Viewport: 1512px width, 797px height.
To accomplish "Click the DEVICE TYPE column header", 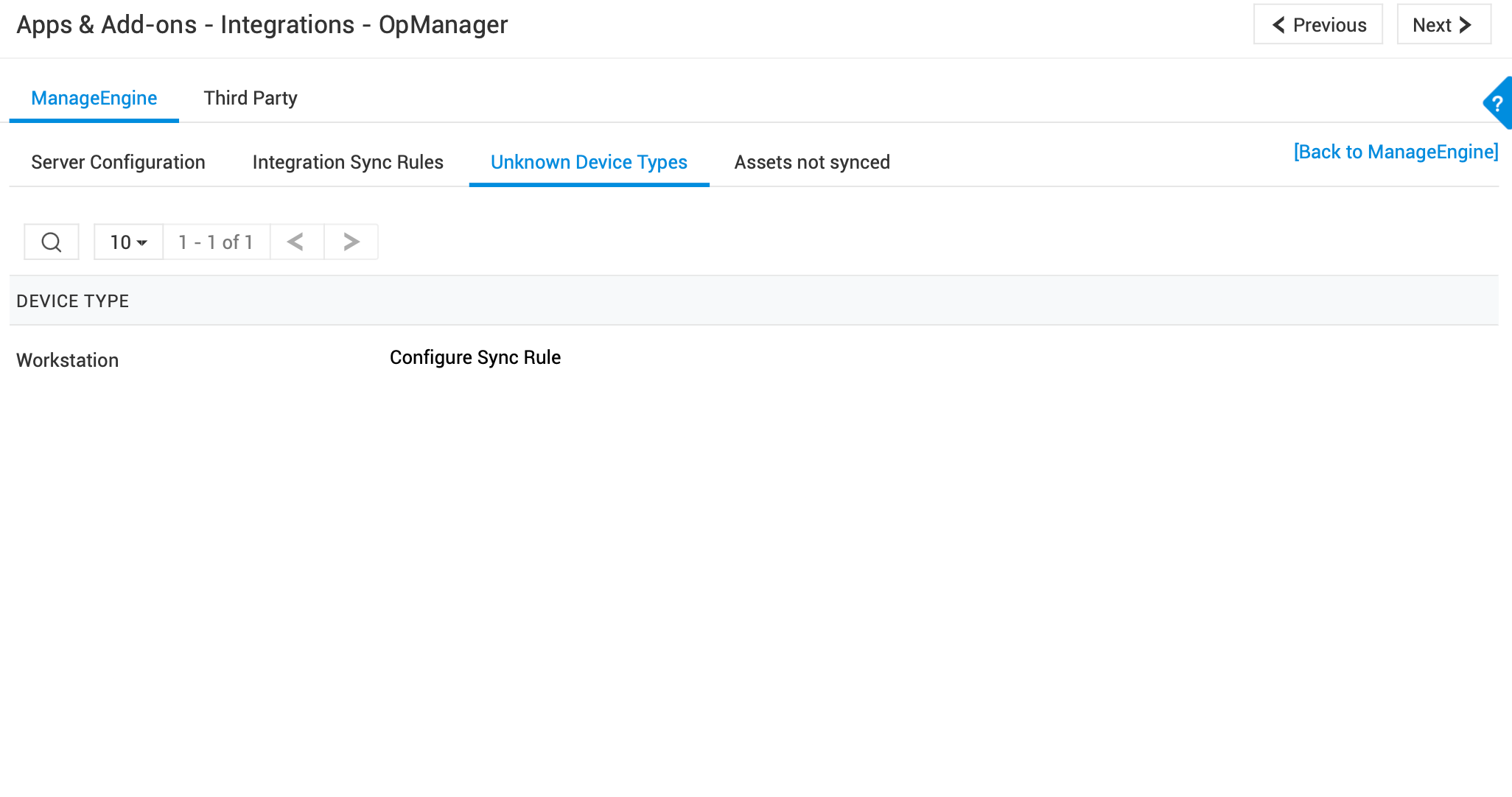I will click(x=72, y=301).
